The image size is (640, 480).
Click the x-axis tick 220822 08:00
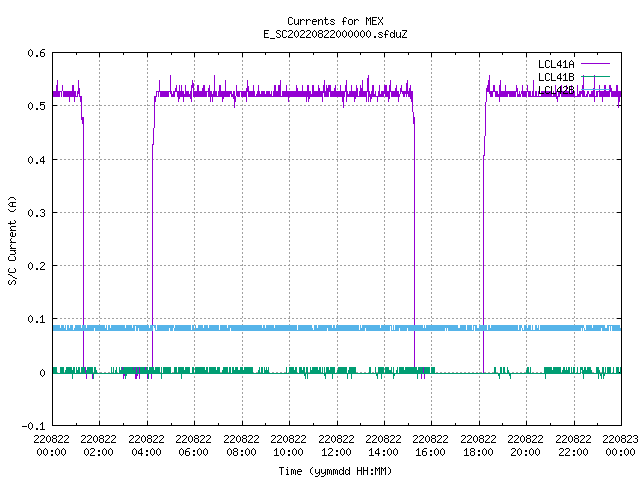pyautogui.click(x=241, y=446)
